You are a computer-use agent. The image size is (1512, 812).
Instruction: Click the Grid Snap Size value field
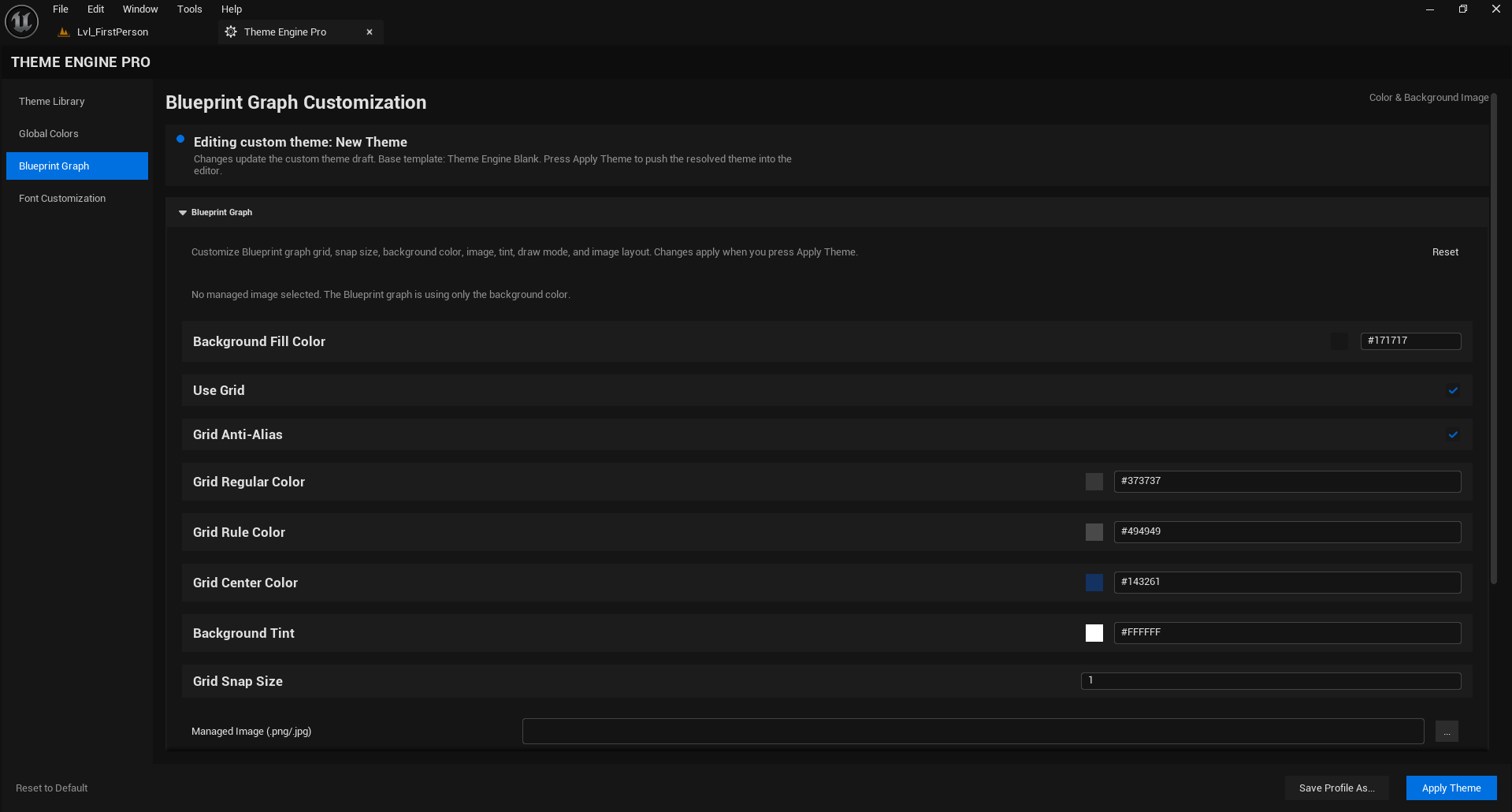(1271, 681)
